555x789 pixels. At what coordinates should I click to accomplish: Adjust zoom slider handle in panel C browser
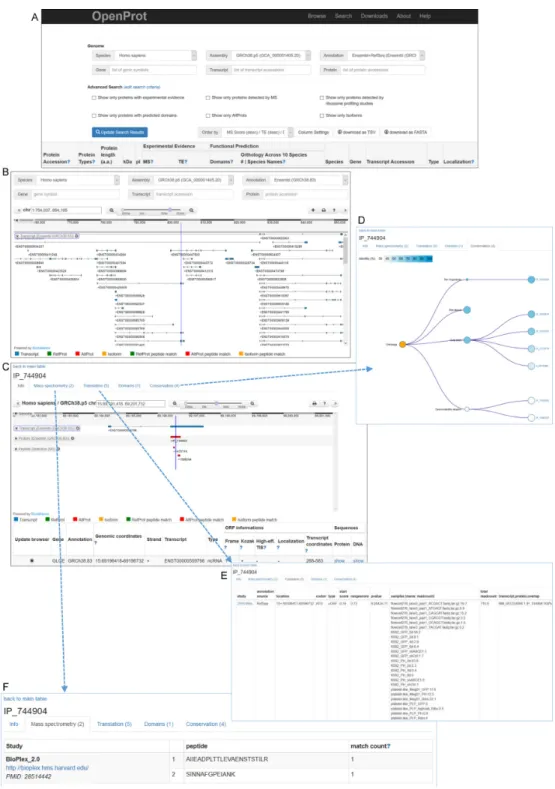(216, 404)
